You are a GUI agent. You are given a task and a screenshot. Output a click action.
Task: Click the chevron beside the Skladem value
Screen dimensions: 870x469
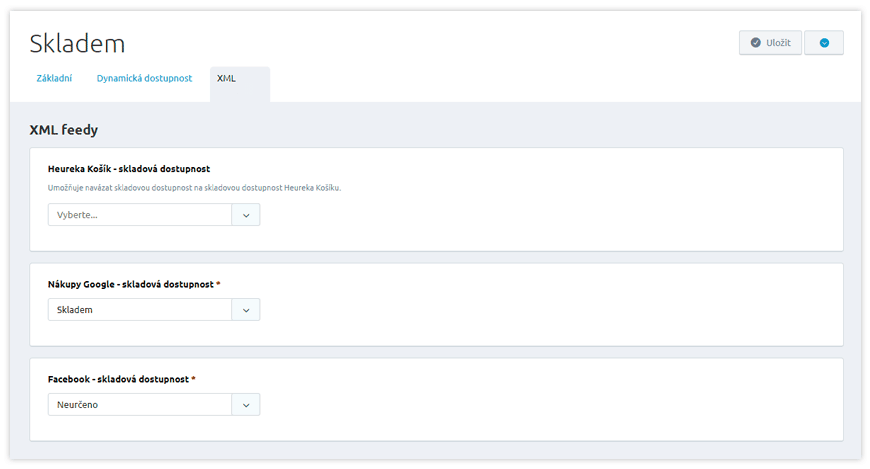pos(246,310)
